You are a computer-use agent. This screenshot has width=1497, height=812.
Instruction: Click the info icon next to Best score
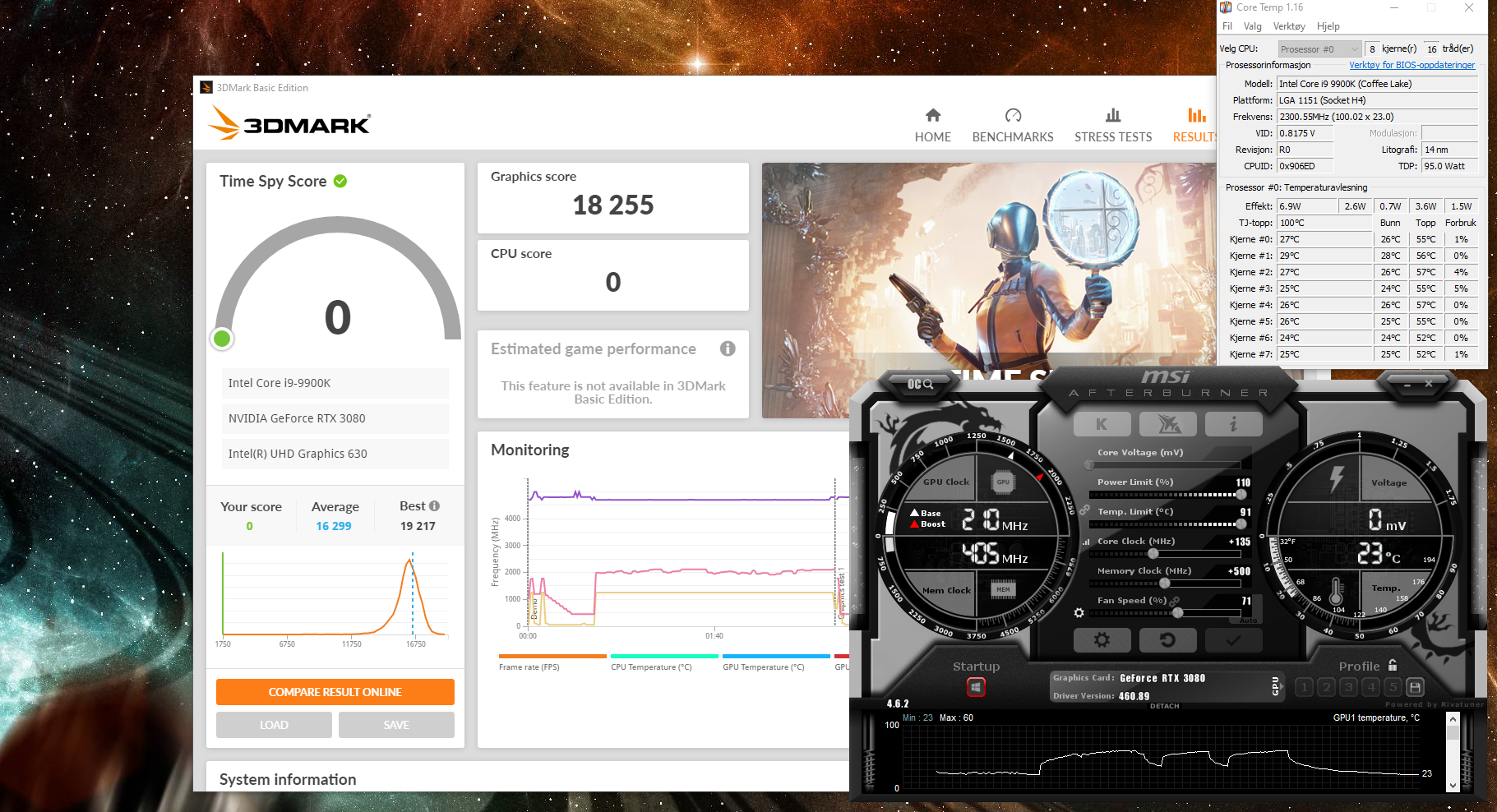coord(435,506)
